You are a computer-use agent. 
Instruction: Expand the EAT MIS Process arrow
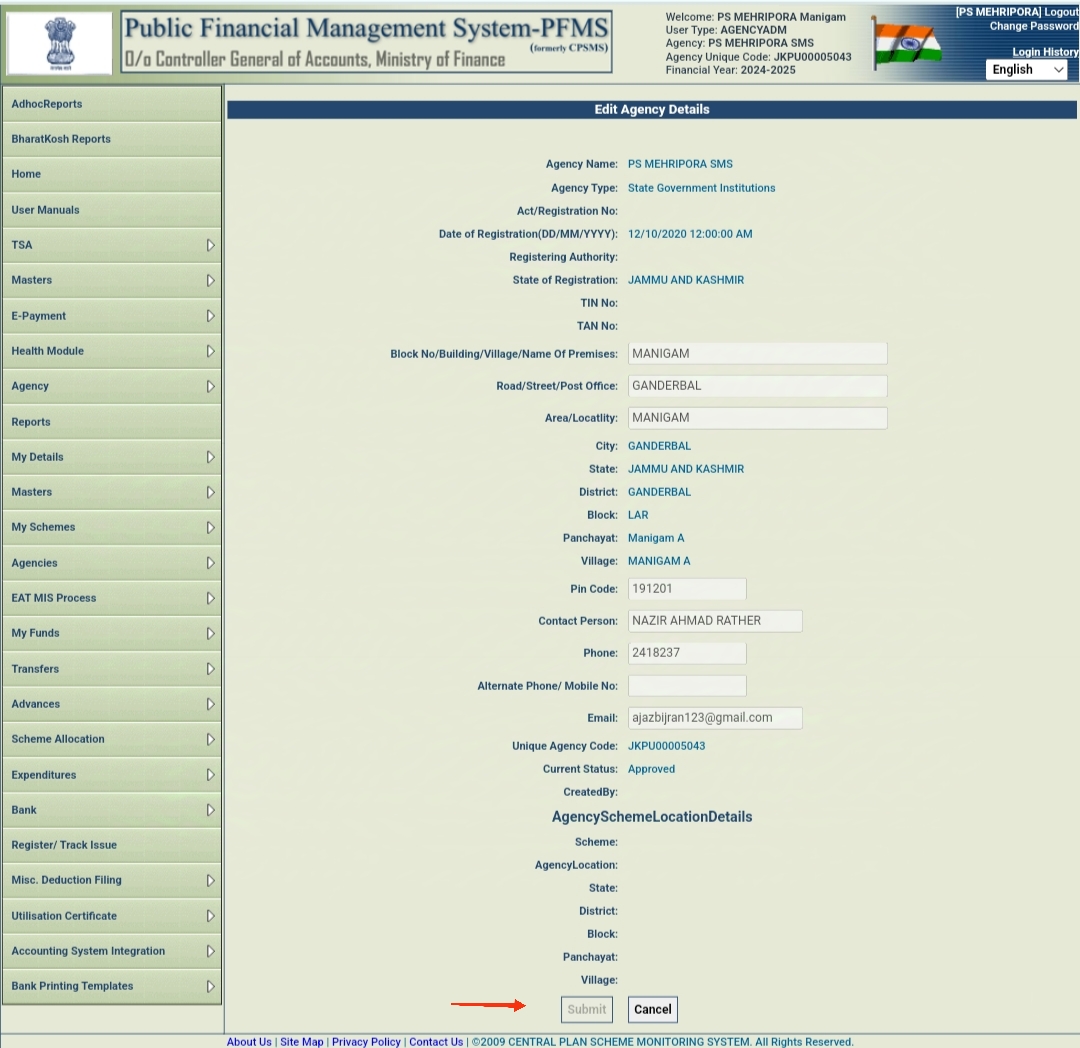pos(211,598)
